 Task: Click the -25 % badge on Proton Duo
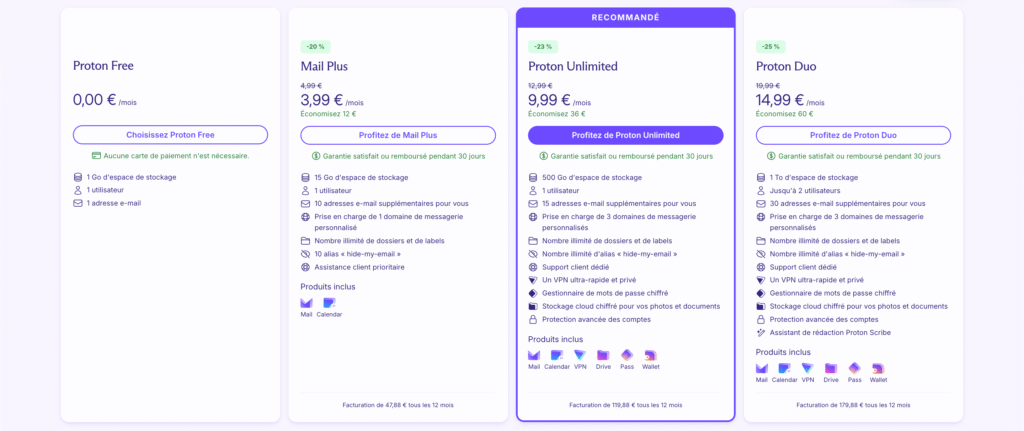771,46
